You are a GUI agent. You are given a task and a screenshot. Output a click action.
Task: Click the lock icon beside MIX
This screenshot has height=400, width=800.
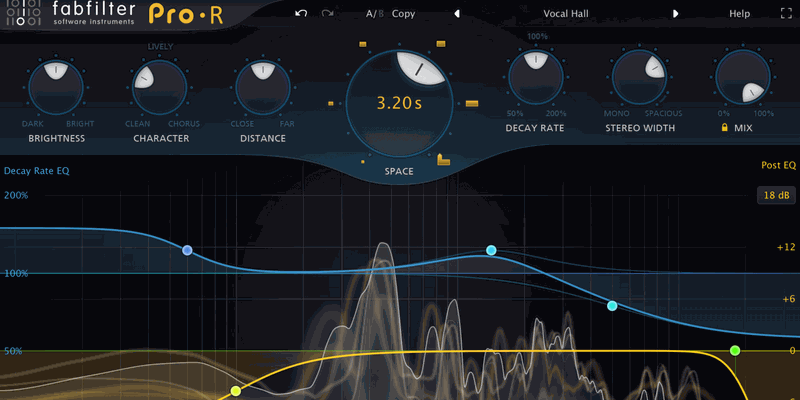(722, 128)
